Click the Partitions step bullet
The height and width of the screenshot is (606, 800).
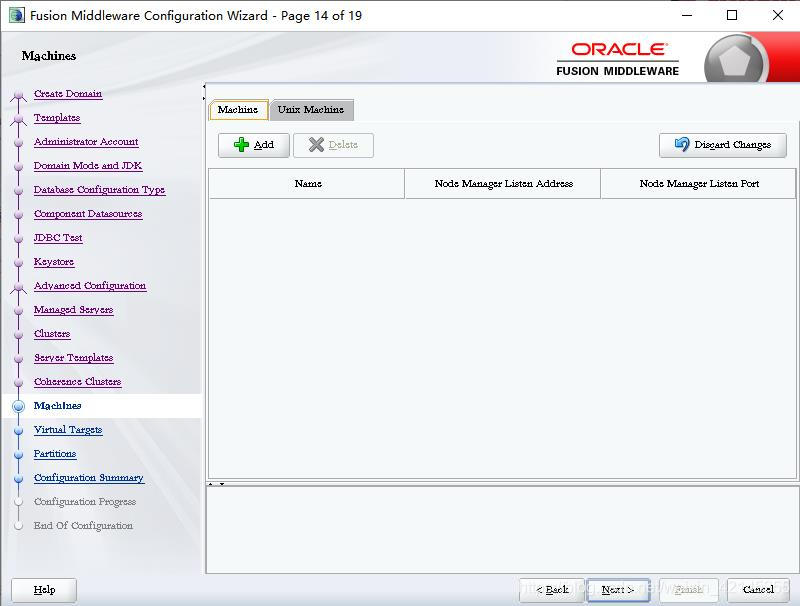coord(19,454)
